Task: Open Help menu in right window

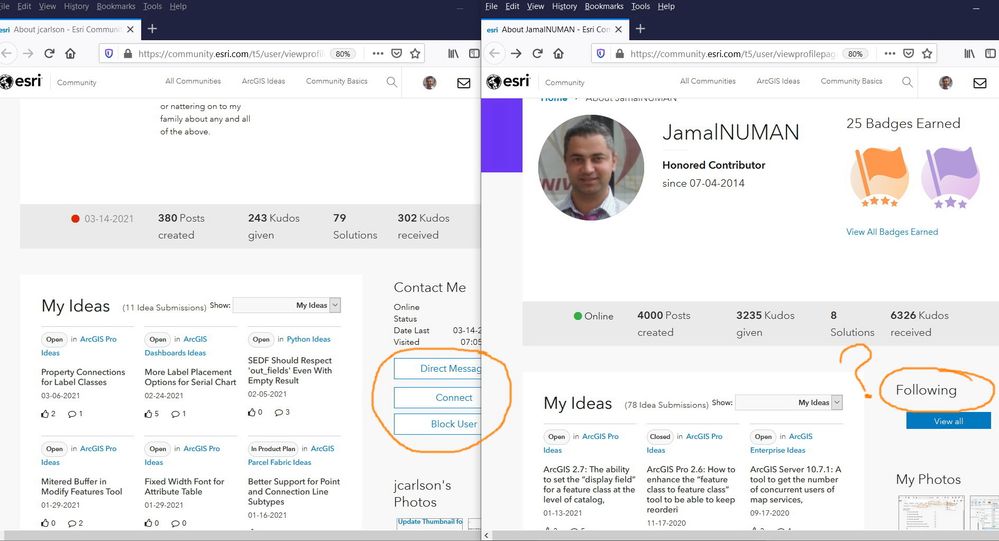Action: [666, 6]
